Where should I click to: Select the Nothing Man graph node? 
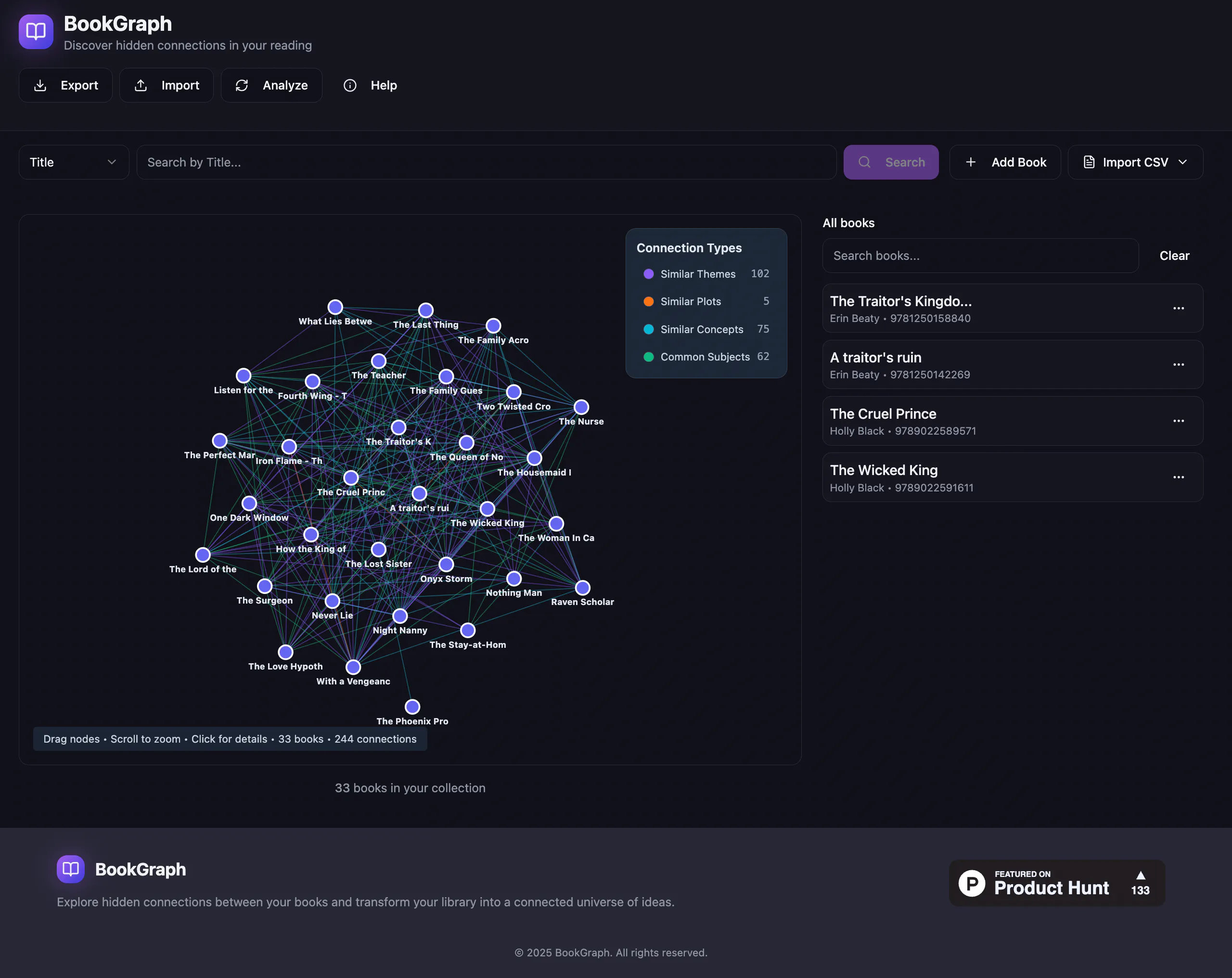coord(514,579)
